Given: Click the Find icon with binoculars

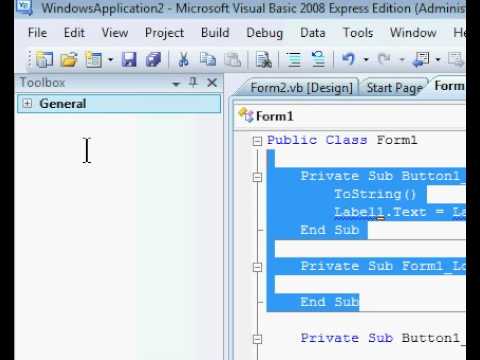Looking at the screenshot, I should pyautogui.click(x=263, y=60).
